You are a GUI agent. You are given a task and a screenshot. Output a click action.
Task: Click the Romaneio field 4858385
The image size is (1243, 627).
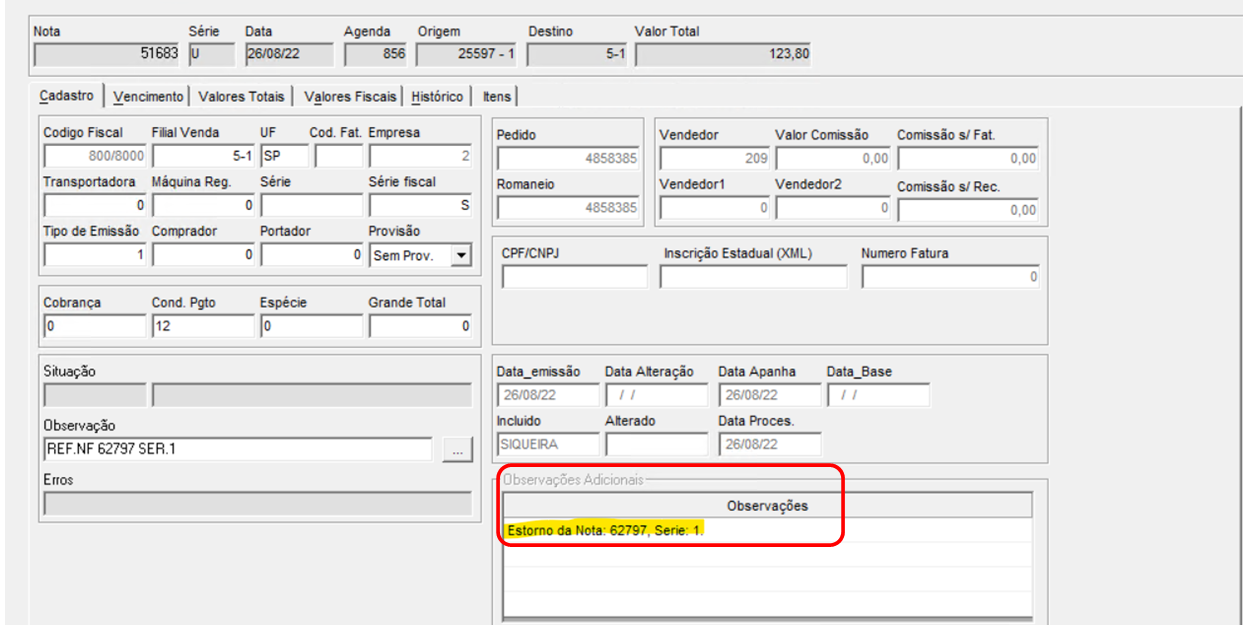coord(568,208)
